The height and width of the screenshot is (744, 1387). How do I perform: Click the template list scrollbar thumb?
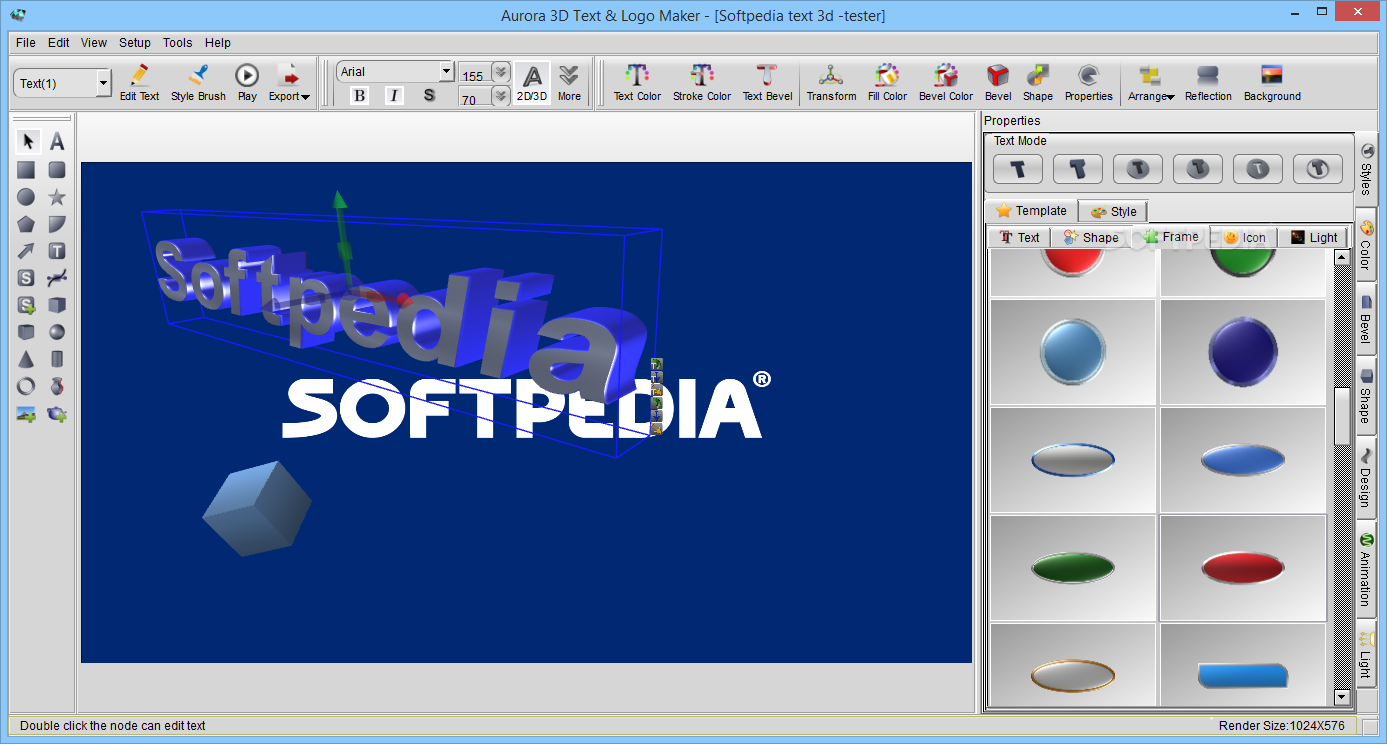pos(1342,416)
